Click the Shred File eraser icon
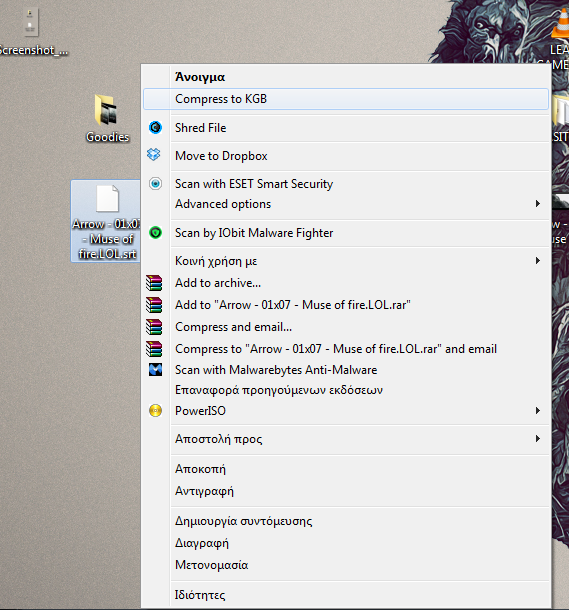The image size is (569, 610). [x=155, y=128]
